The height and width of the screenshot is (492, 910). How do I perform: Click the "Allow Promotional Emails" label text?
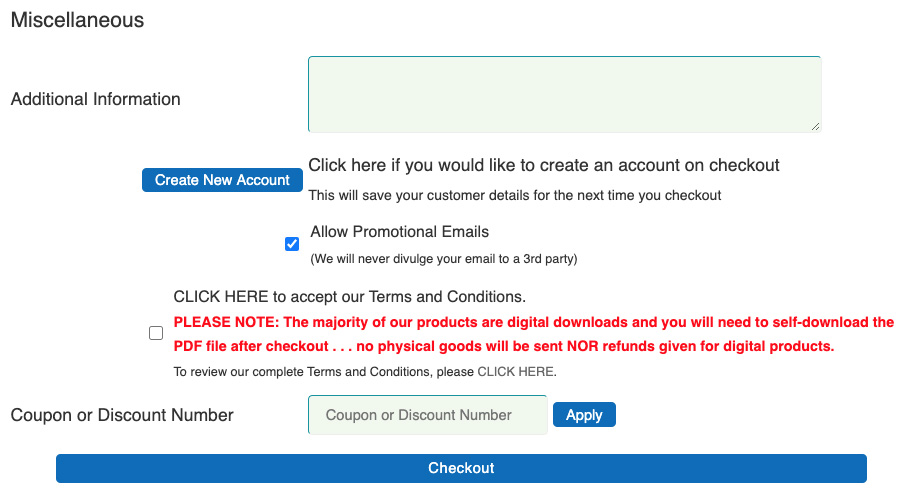tap(399, 232)
